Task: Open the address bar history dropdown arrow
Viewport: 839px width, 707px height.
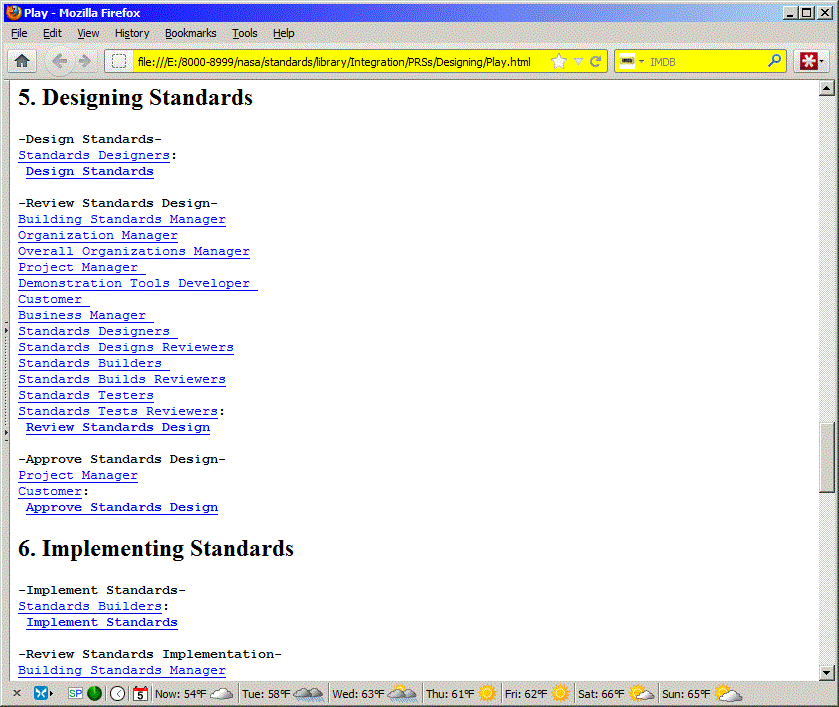Action: coord(578,62)
